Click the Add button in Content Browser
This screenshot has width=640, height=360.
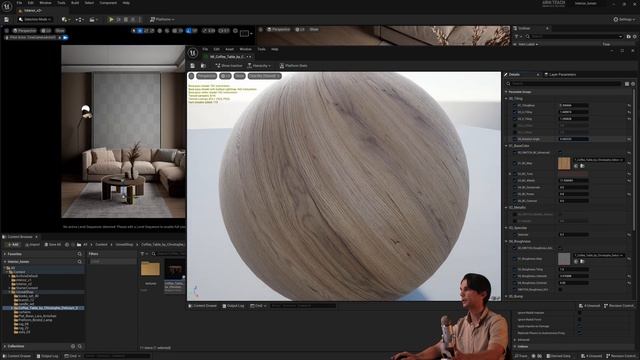(13, 244)
